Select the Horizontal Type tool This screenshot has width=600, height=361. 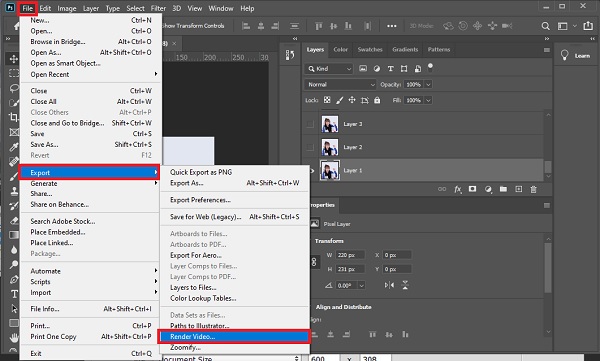click(14, 294)
